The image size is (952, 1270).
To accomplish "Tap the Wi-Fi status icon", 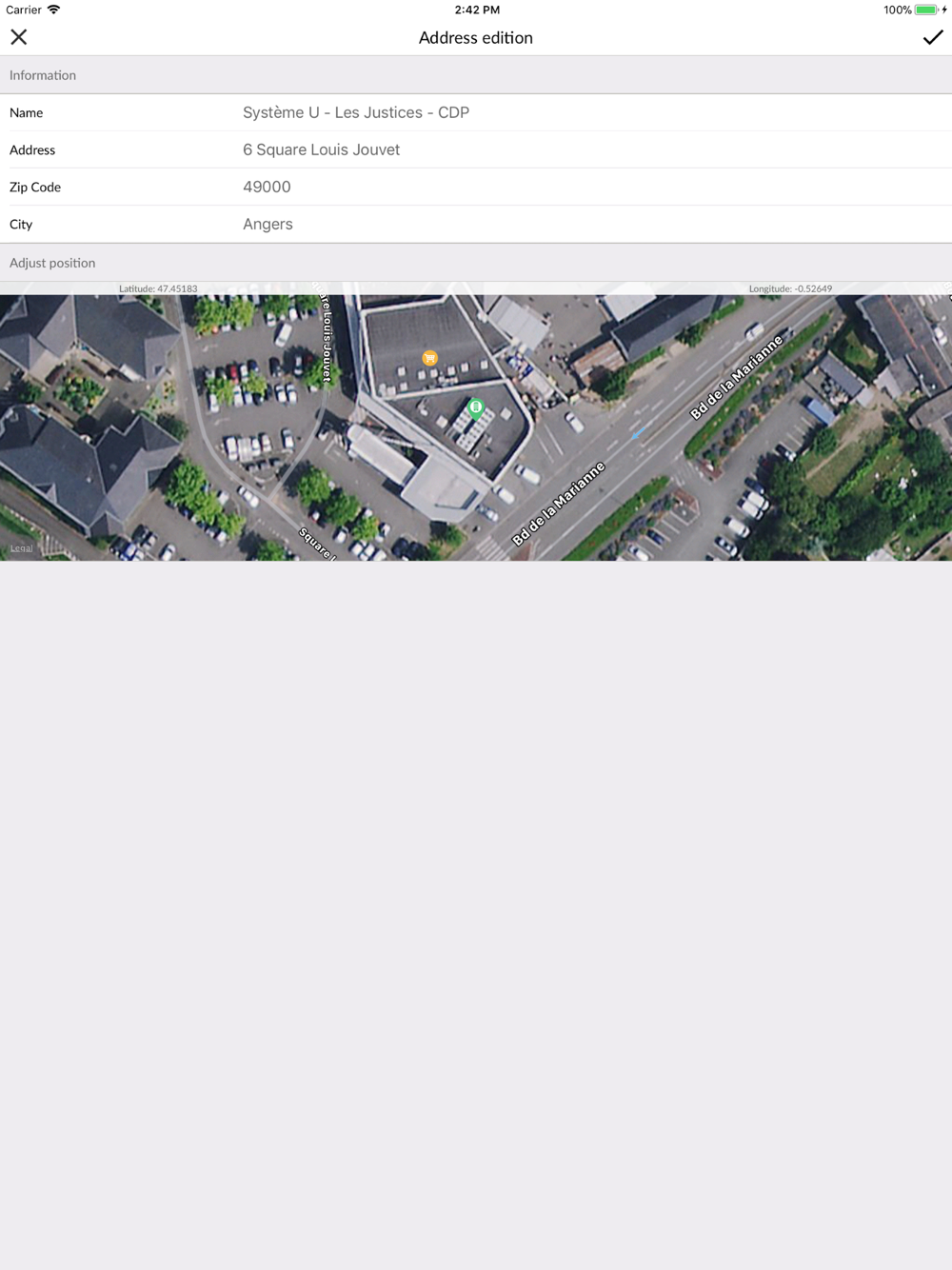I will pos(54,10).
